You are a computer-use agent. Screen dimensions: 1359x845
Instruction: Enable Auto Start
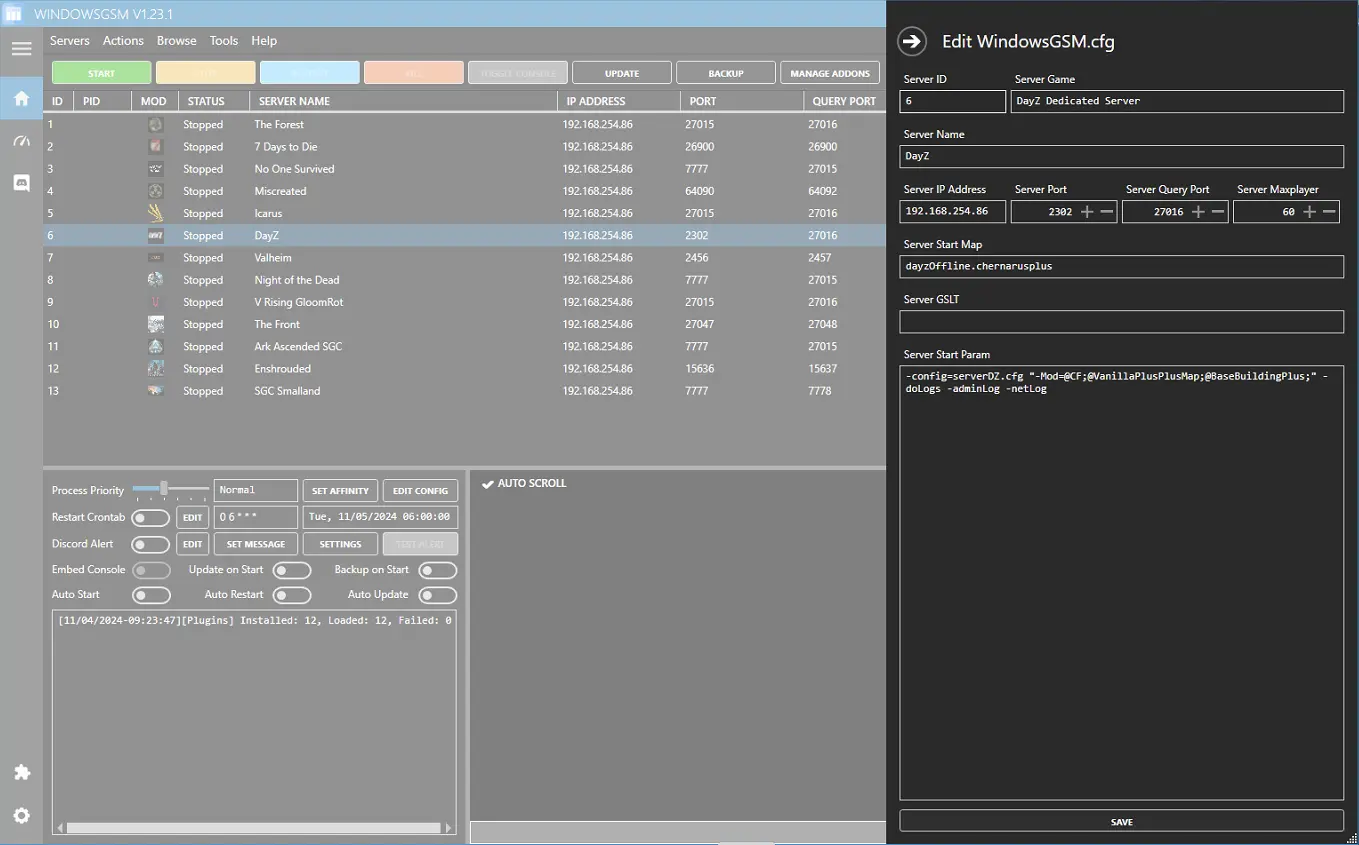(151, 595)
